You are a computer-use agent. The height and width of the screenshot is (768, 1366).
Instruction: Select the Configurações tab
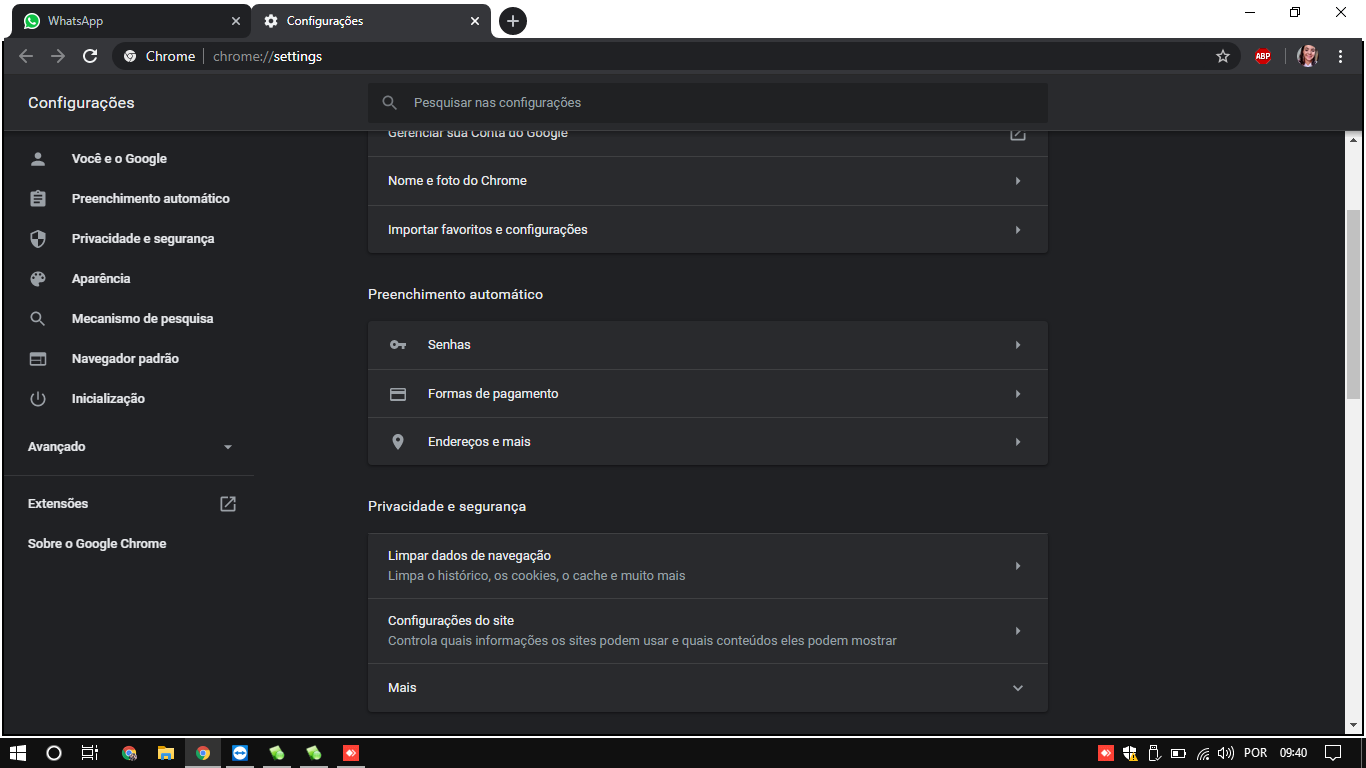tap(370, 21)
